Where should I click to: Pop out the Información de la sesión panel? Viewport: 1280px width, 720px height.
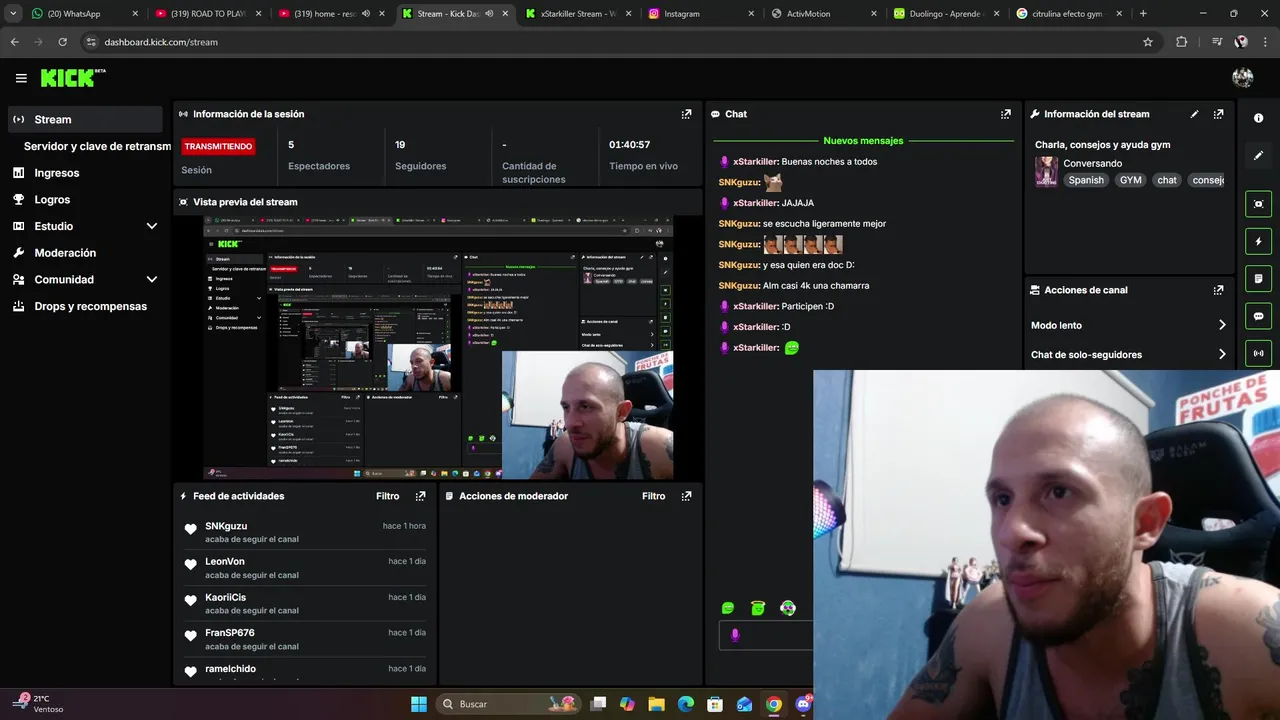tap(686, 114)
